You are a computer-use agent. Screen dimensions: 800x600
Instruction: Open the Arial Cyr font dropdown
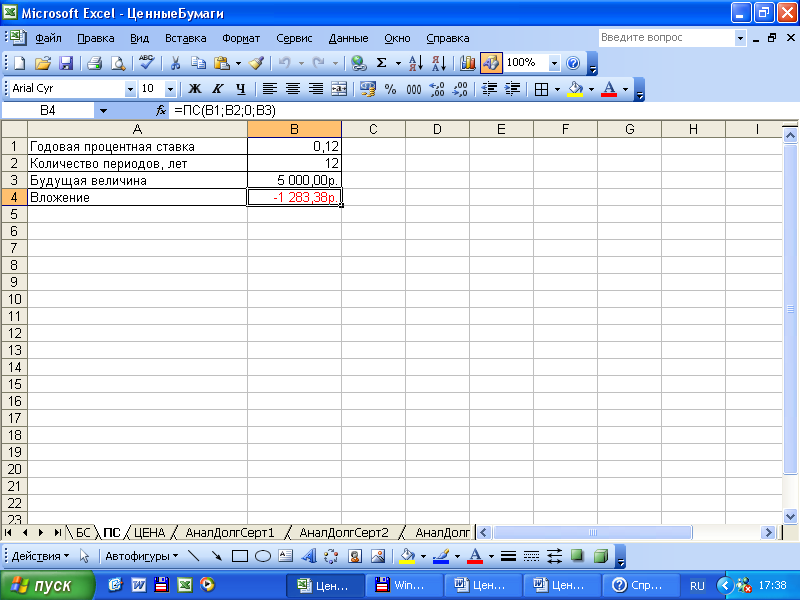(131, 89)
